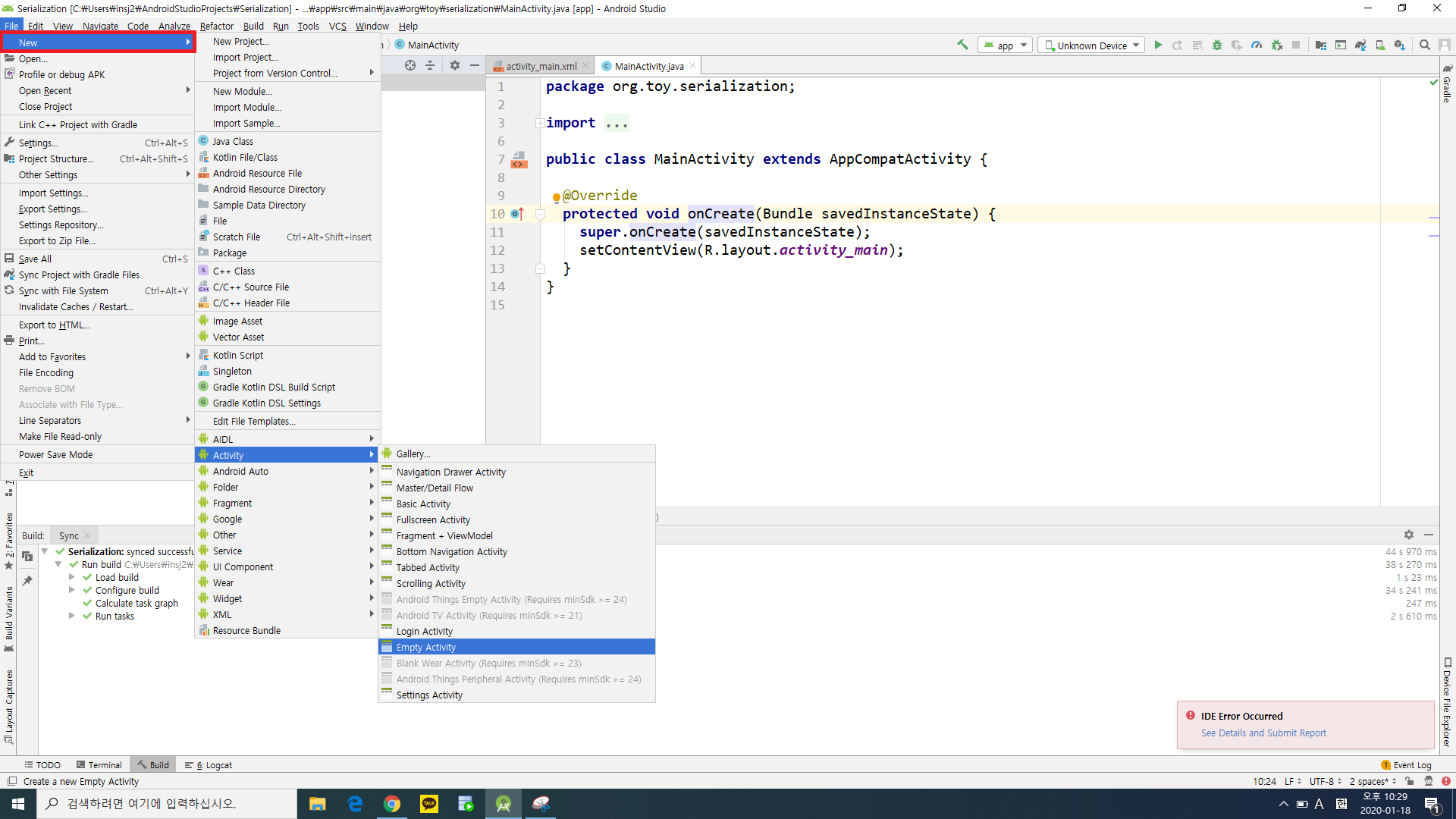The height and width of the screenshot is (819, 1456).
Task: Open the Profiler gauge icon
Action: pyautogui.click(x=1257, y=45)
